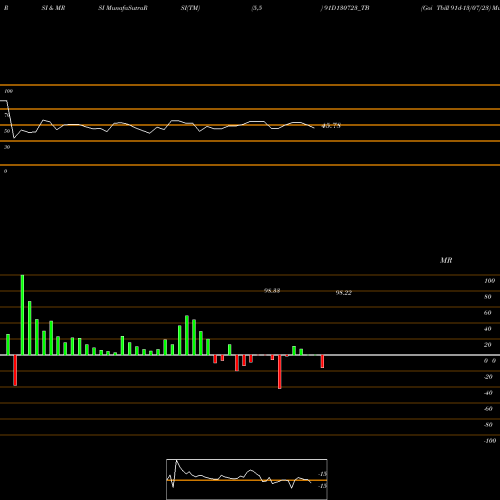Click the 80 tick on MR axis
The height and width of the screenshot is (500, 500).
488,297
